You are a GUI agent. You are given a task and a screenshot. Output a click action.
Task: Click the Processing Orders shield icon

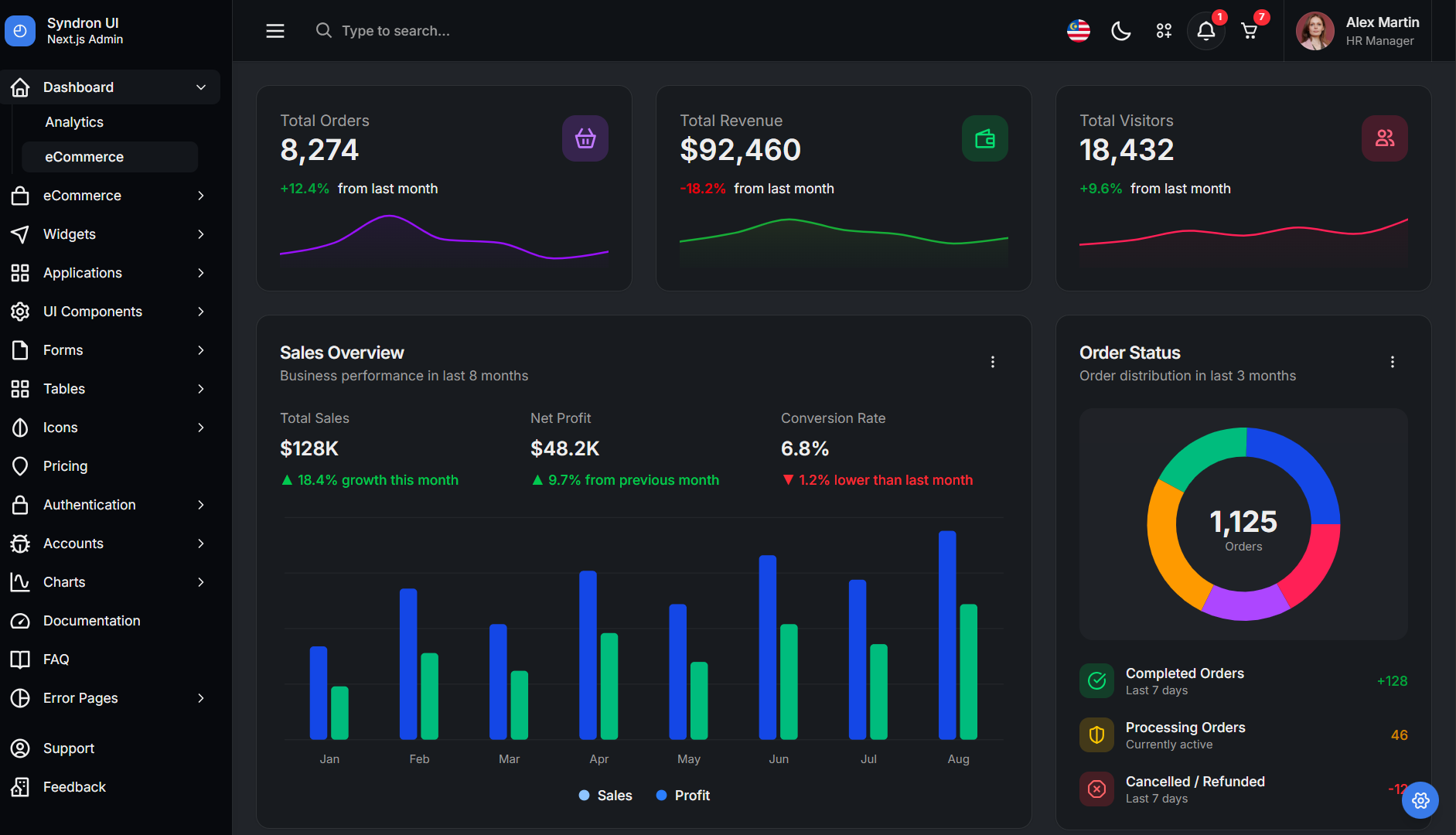(1097, 735)
